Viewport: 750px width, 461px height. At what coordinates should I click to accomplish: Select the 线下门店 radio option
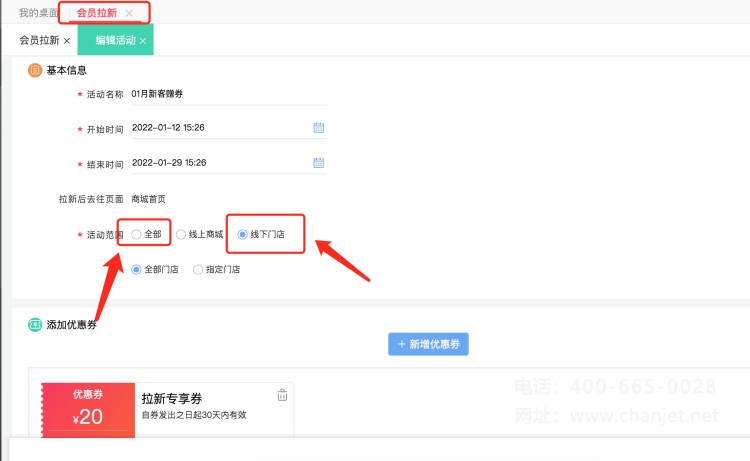243,234
